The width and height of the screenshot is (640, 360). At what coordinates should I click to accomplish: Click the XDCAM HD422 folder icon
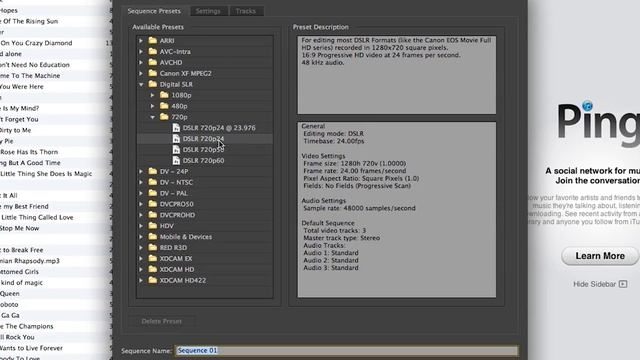(x=153, y=280)
